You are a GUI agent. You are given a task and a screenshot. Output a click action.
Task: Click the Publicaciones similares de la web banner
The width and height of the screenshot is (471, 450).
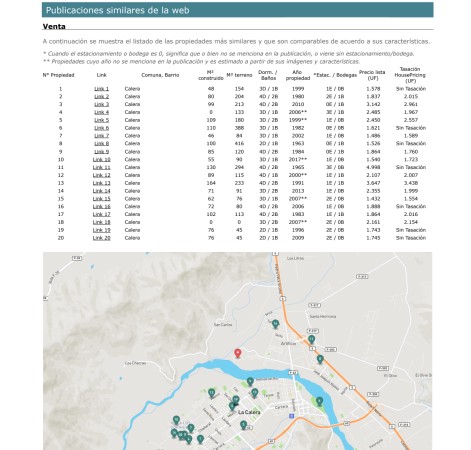(x=238, y=10)
